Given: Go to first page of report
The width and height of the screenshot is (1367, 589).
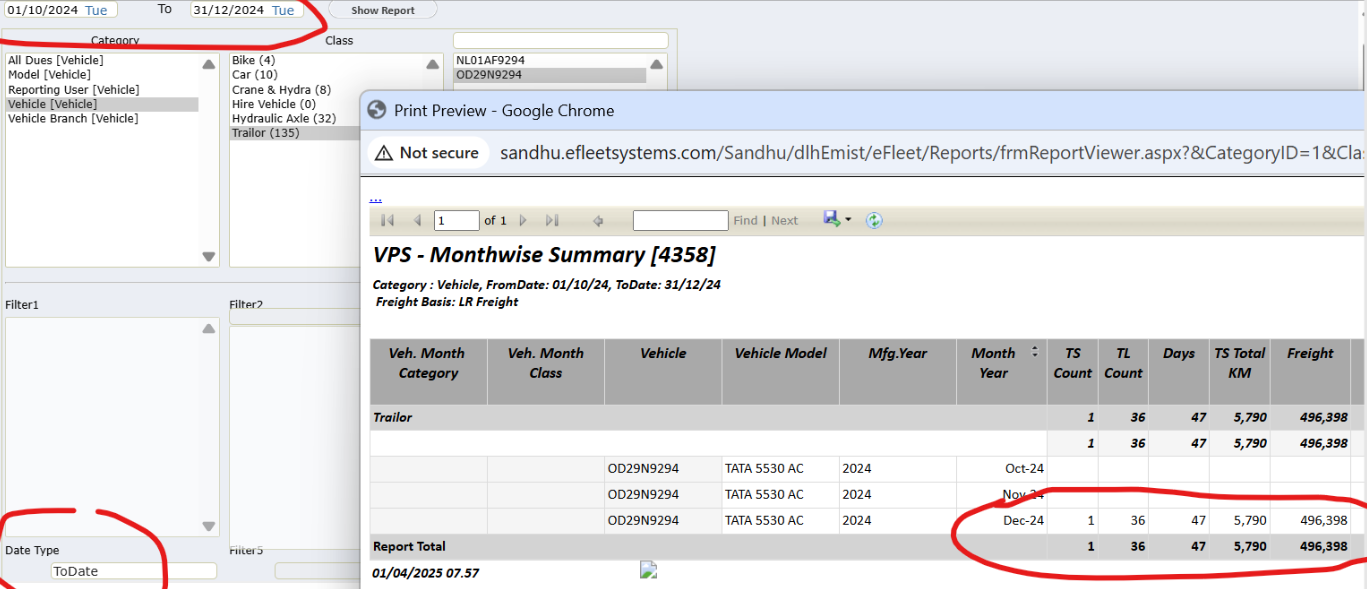Looking at the screenshot, I should pyautogui.click(x=388, y=221).
